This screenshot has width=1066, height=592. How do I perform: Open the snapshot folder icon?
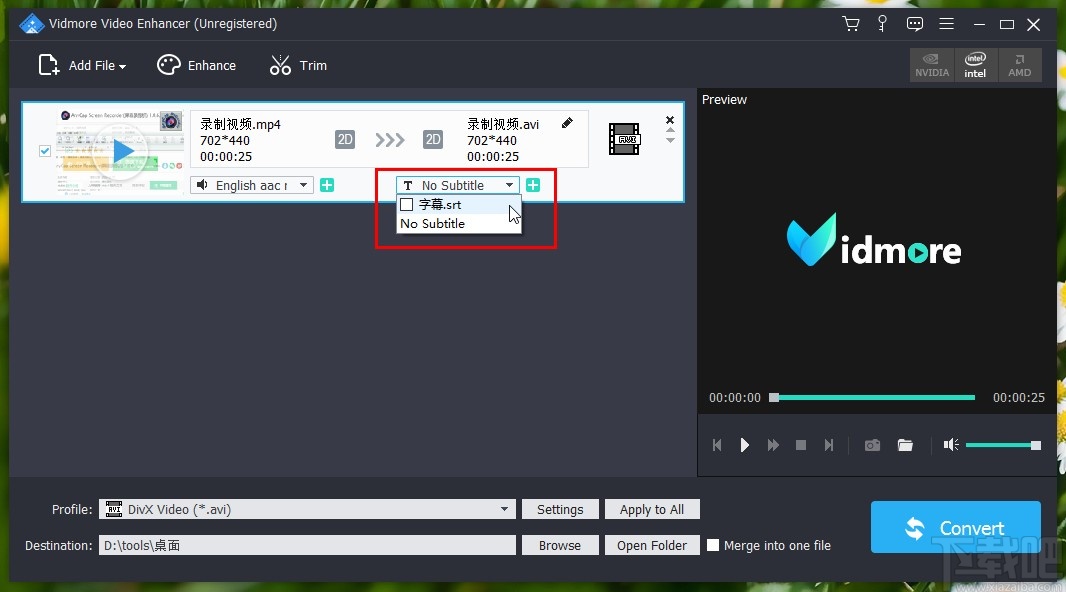click(x=905, y=445)
